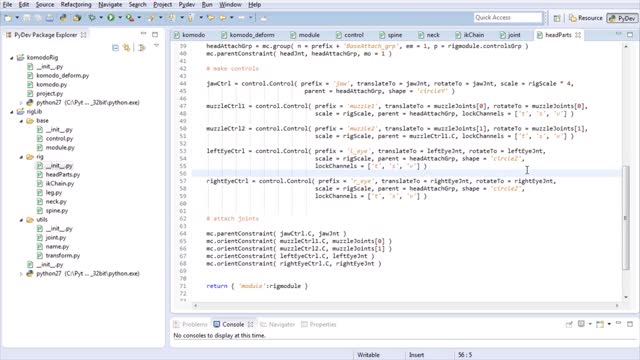Collapse the base folder in tree

pos(21,121)
